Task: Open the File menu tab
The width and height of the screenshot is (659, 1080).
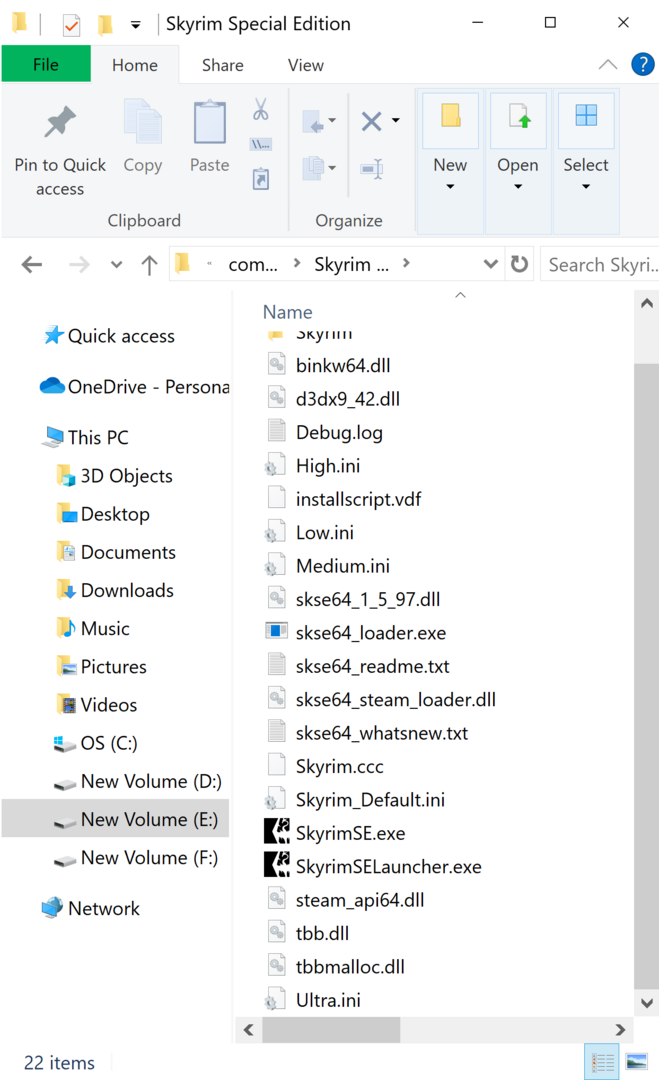Action: point(46,65)
